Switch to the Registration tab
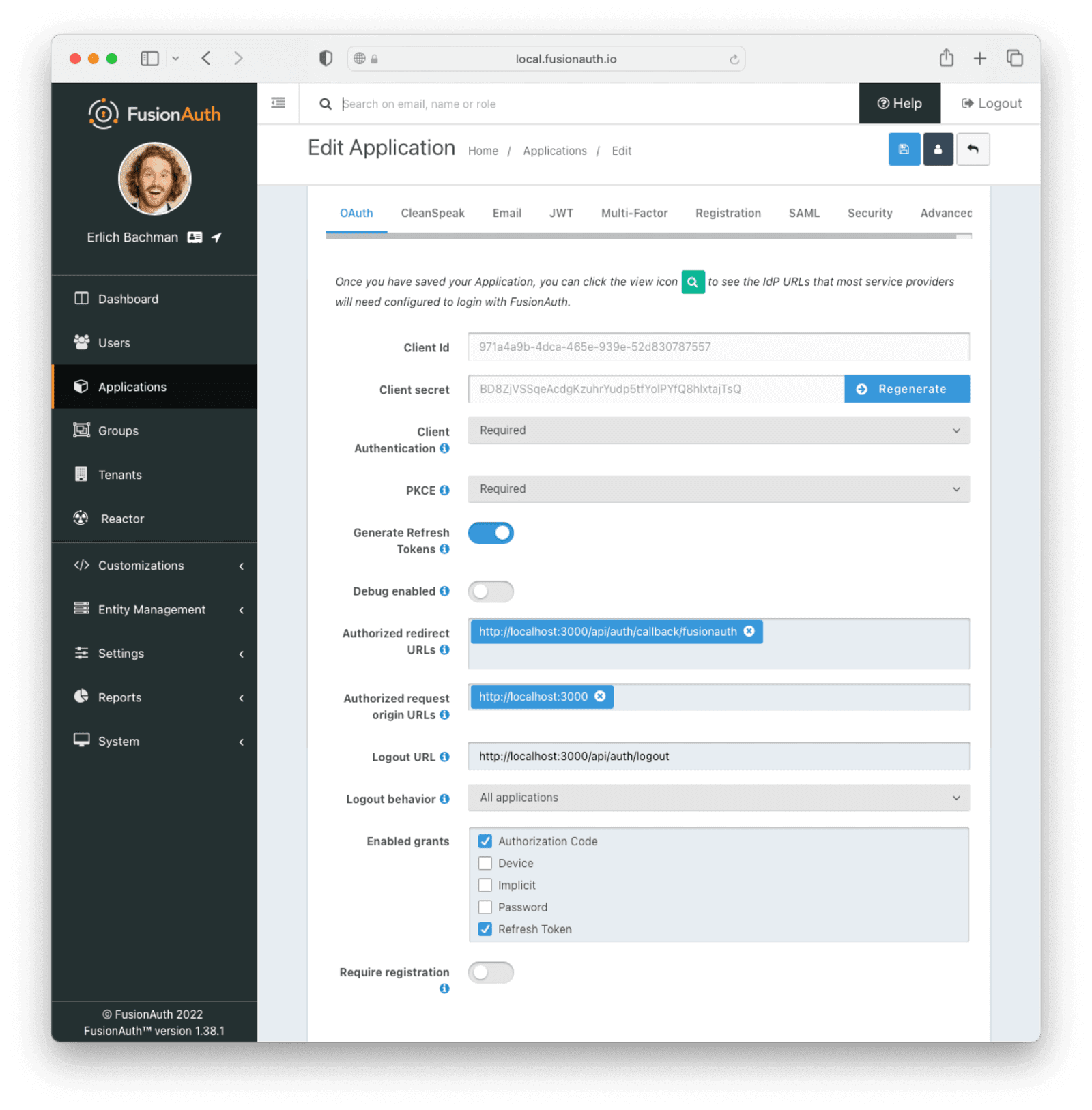 pyautogui.click(x=728, y=213)
